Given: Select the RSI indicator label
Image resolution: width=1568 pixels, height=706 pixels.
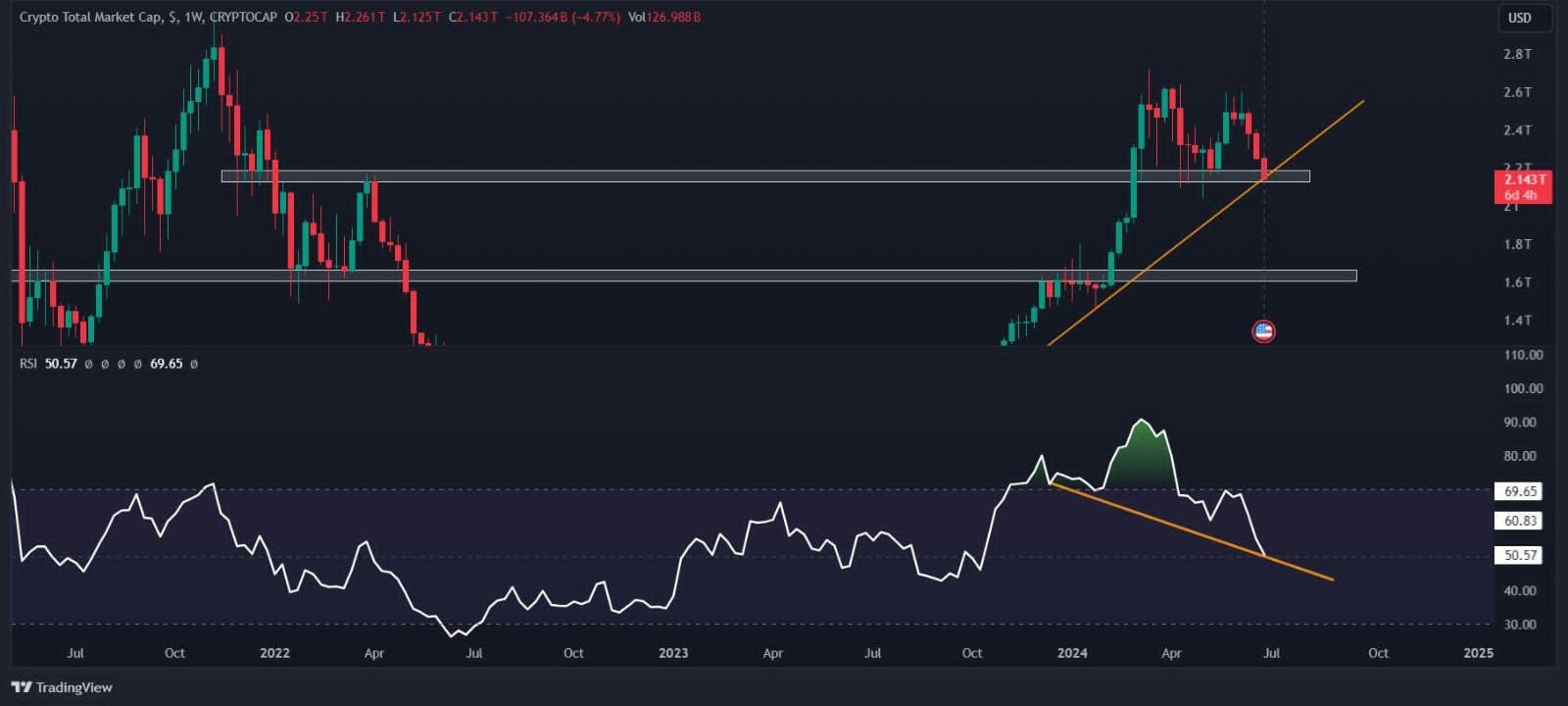Looking at the screenshot, I should 28,364.
